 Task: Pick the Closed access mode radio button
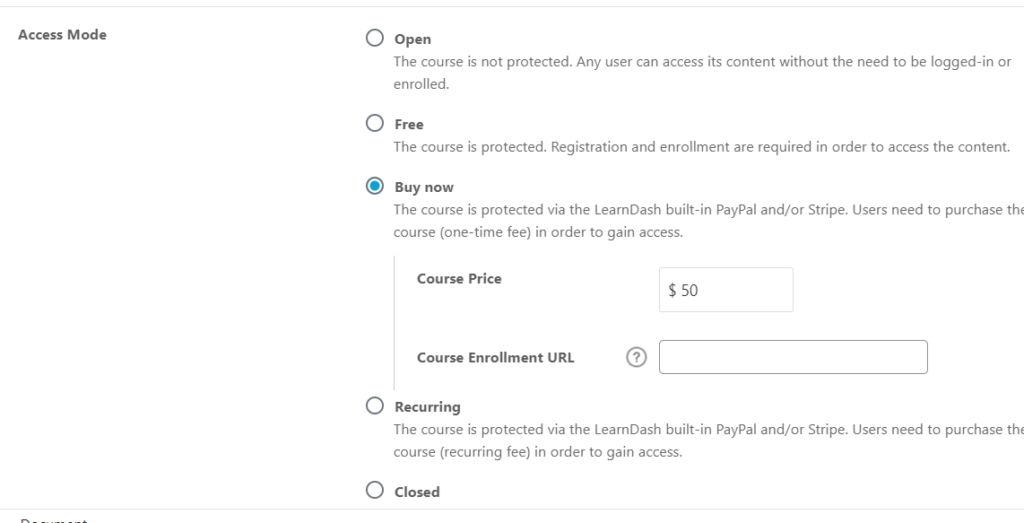[375, 490]
